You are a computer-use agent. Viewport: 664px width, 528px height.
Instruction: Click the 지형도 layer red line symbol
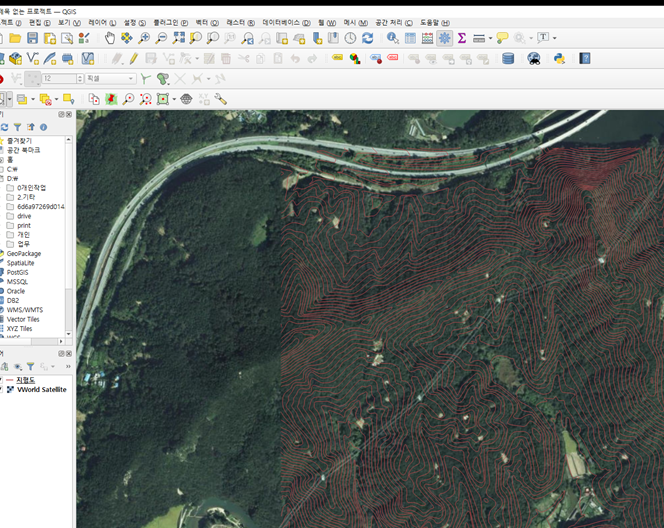coord(10,380)
